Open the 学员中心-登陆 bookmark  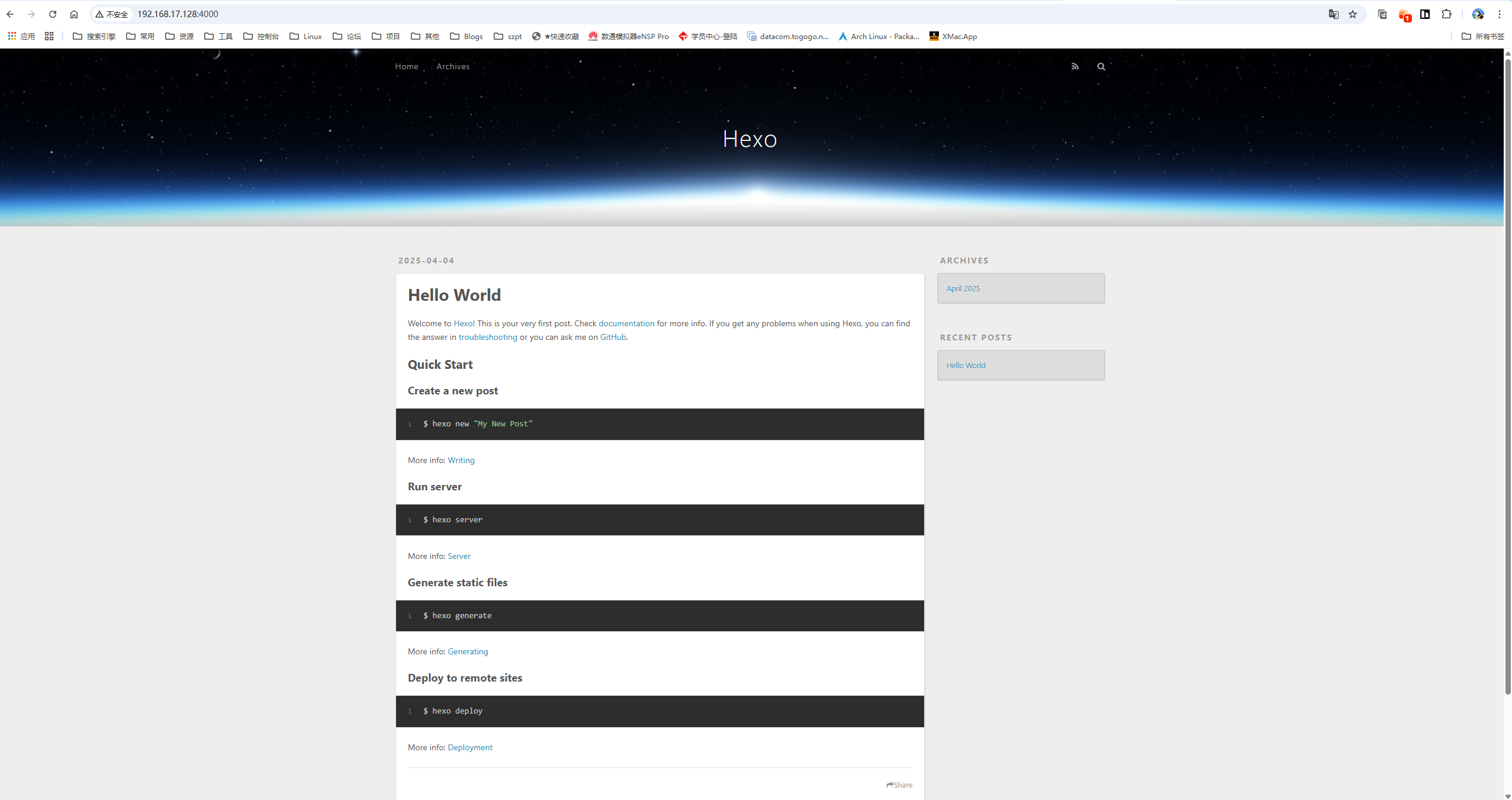pos(708,36)
